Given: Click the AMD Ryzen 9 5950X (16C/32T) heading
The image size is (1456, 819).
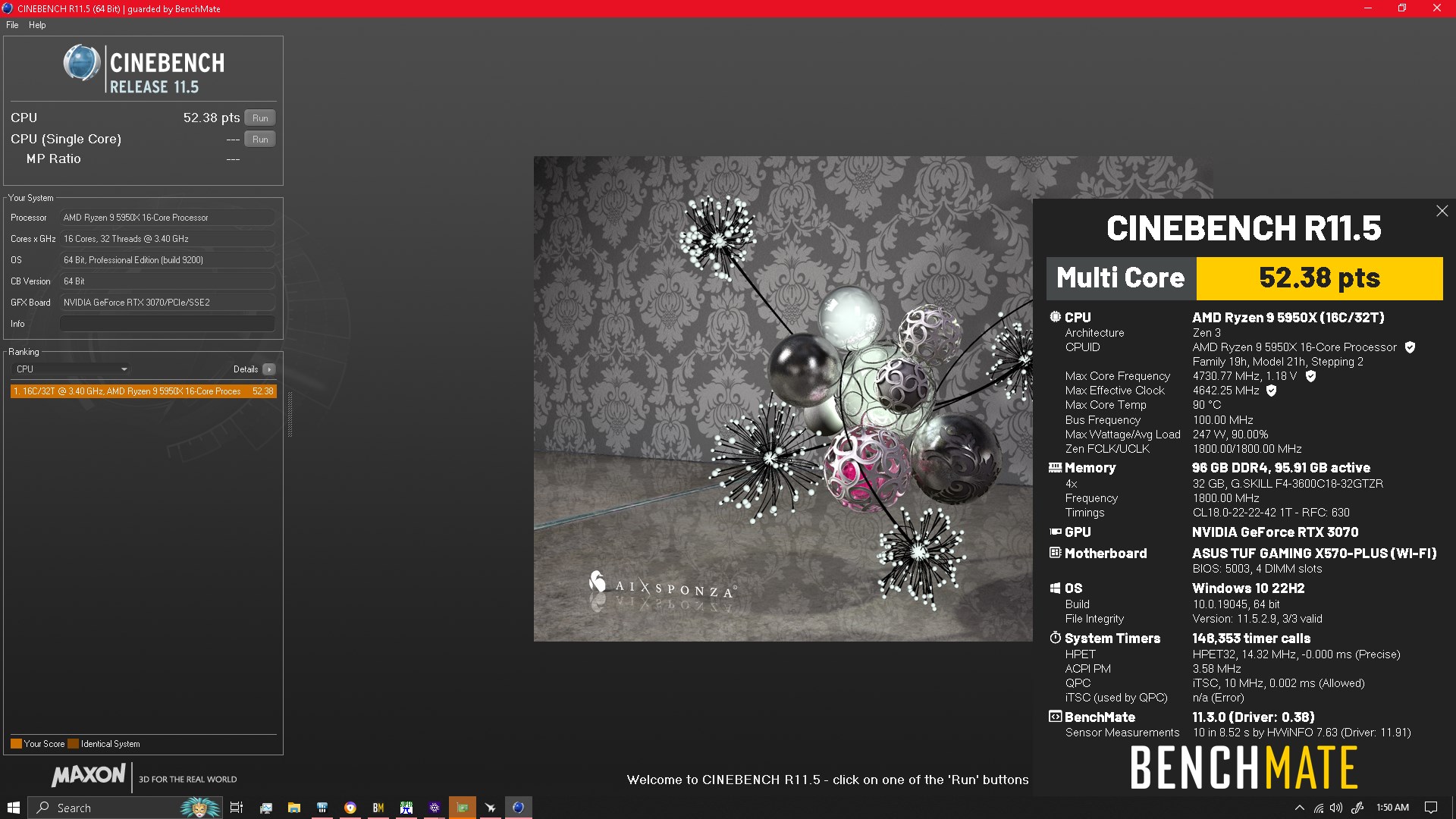Looking at the screenshot, I should tap(1288, 318).
